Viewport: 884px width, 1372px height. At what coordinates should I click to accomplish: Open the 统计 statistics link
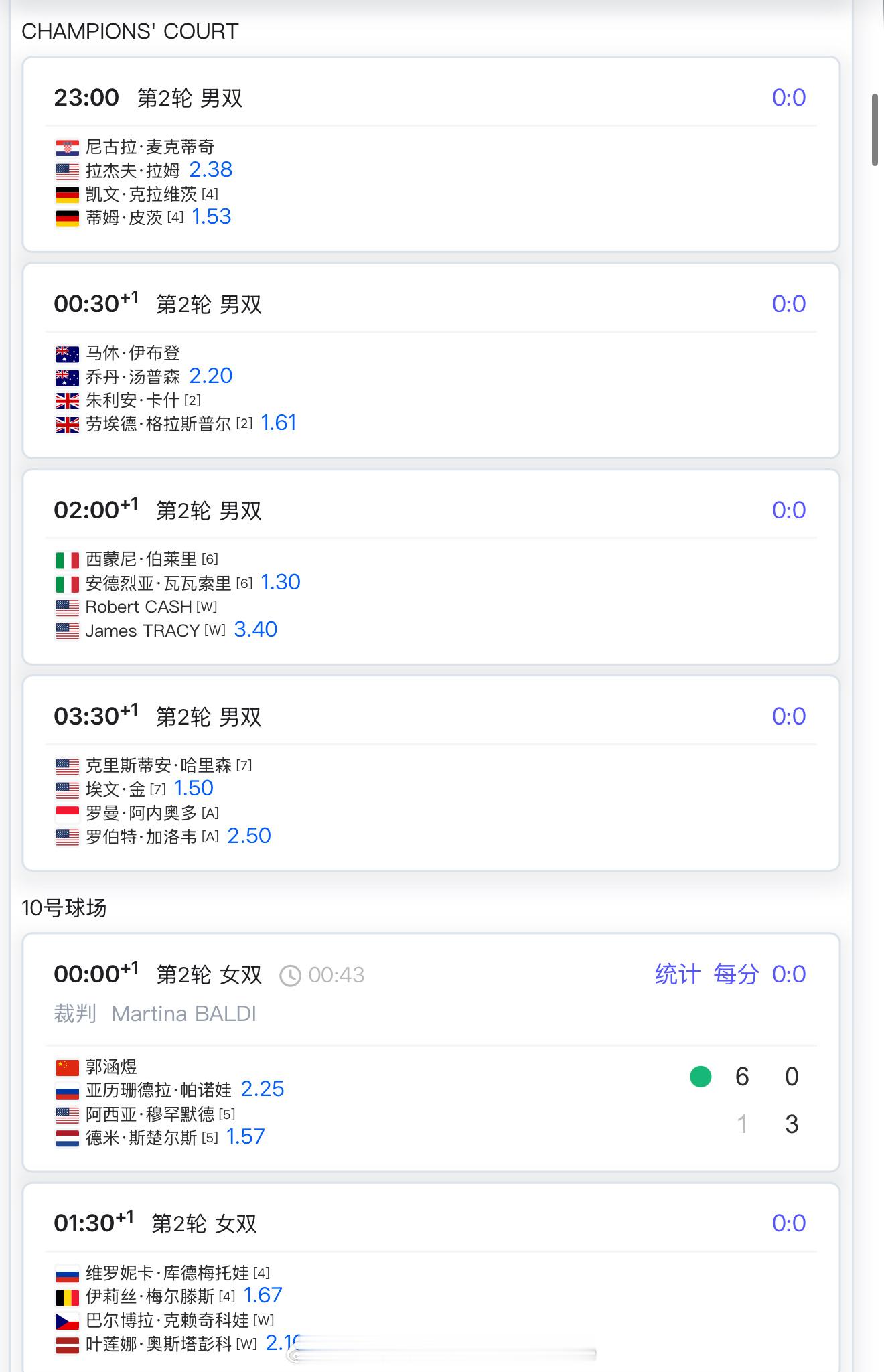(678, 974)
